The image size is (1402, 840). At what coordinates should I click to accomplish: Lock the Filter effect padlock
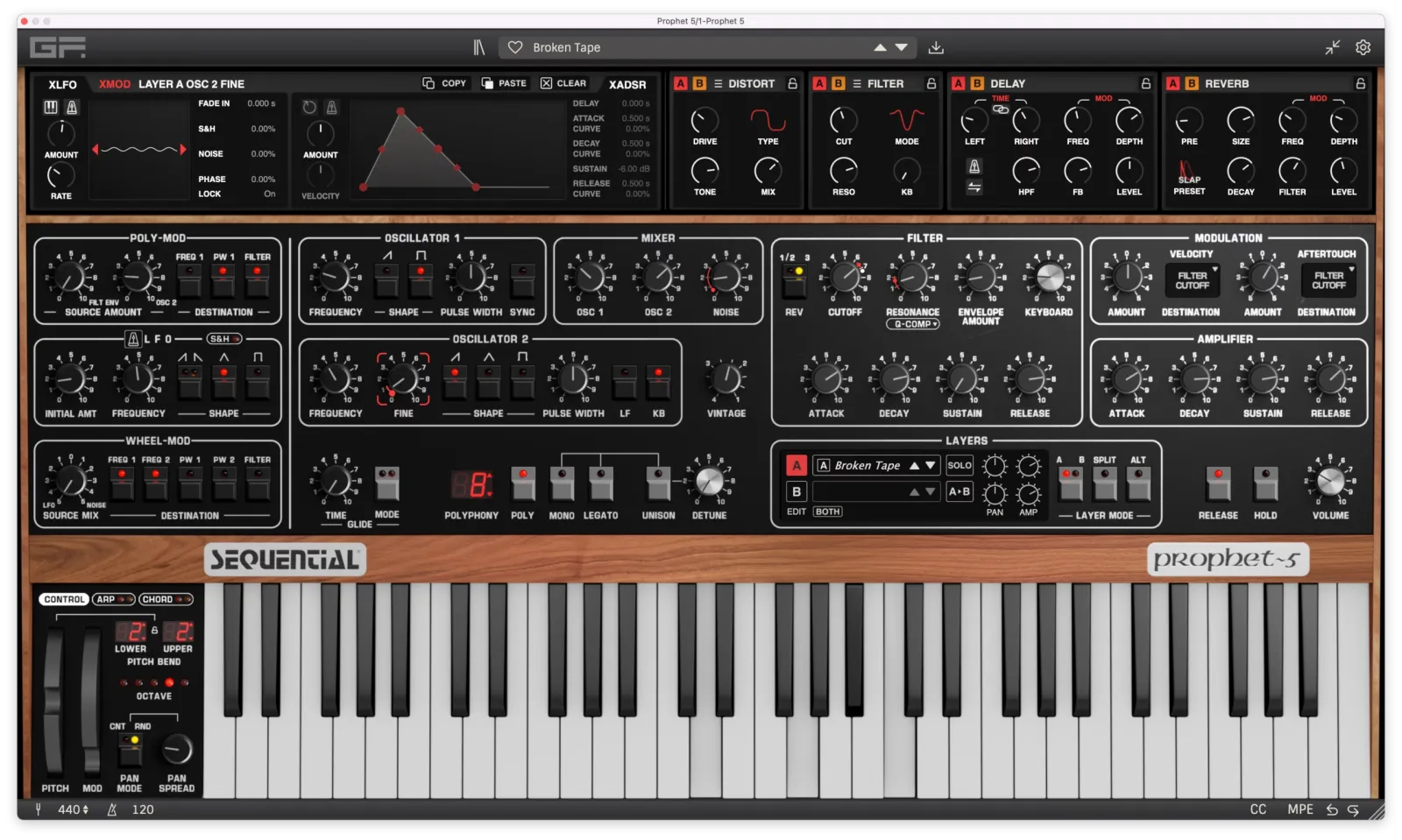[931, 83]
